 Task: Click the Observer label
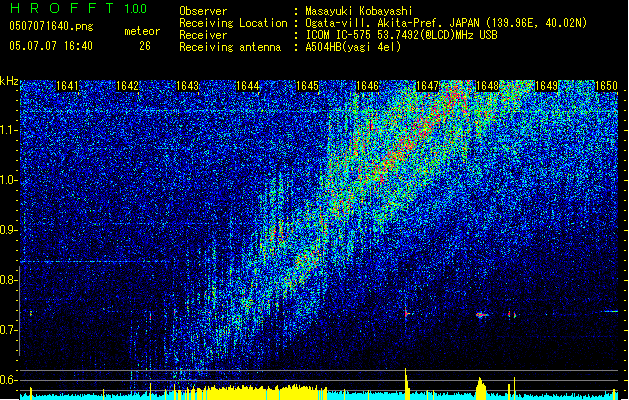[x=203, y=11]
